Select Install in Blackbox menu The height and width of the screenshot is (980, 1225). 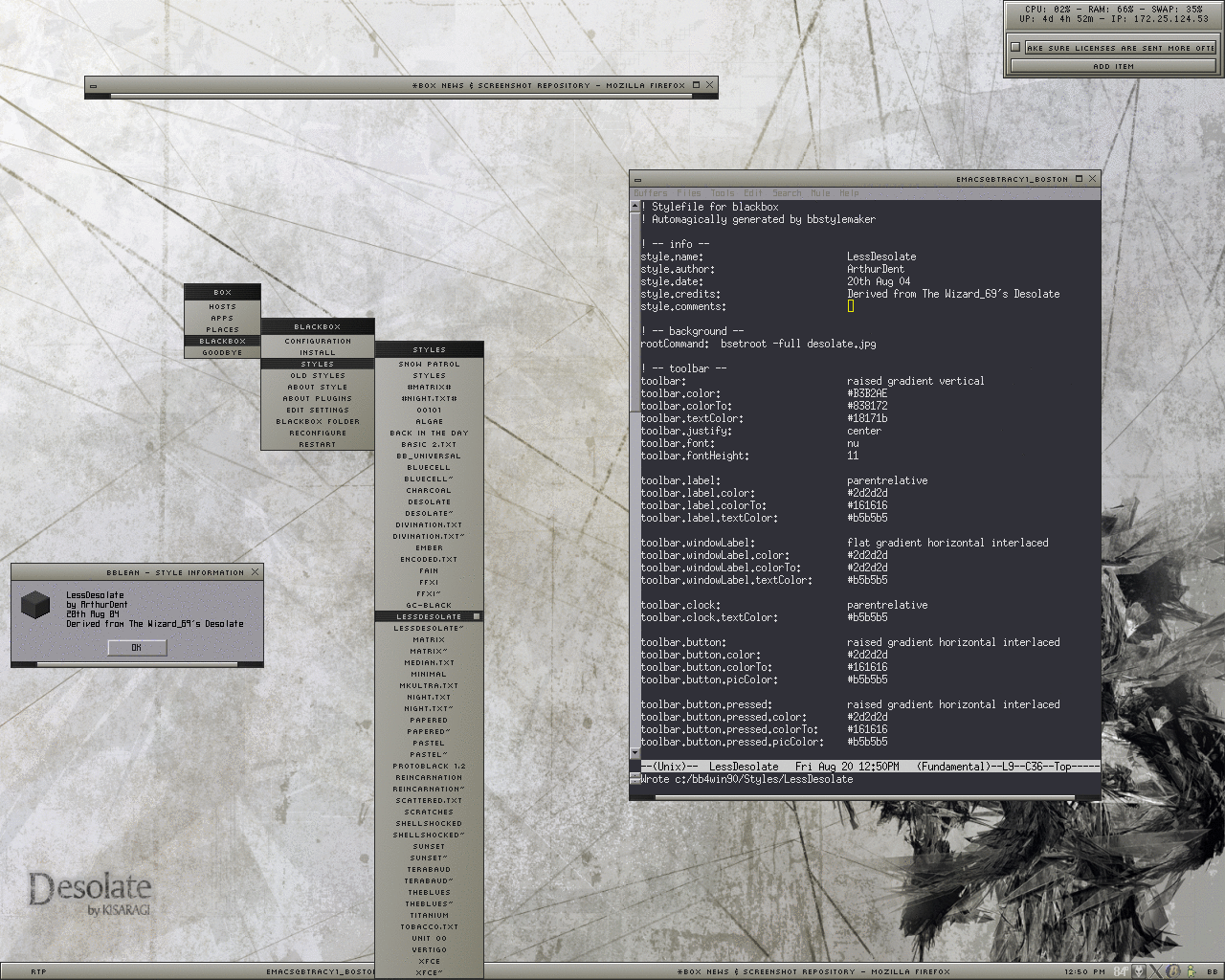[318, 352]
